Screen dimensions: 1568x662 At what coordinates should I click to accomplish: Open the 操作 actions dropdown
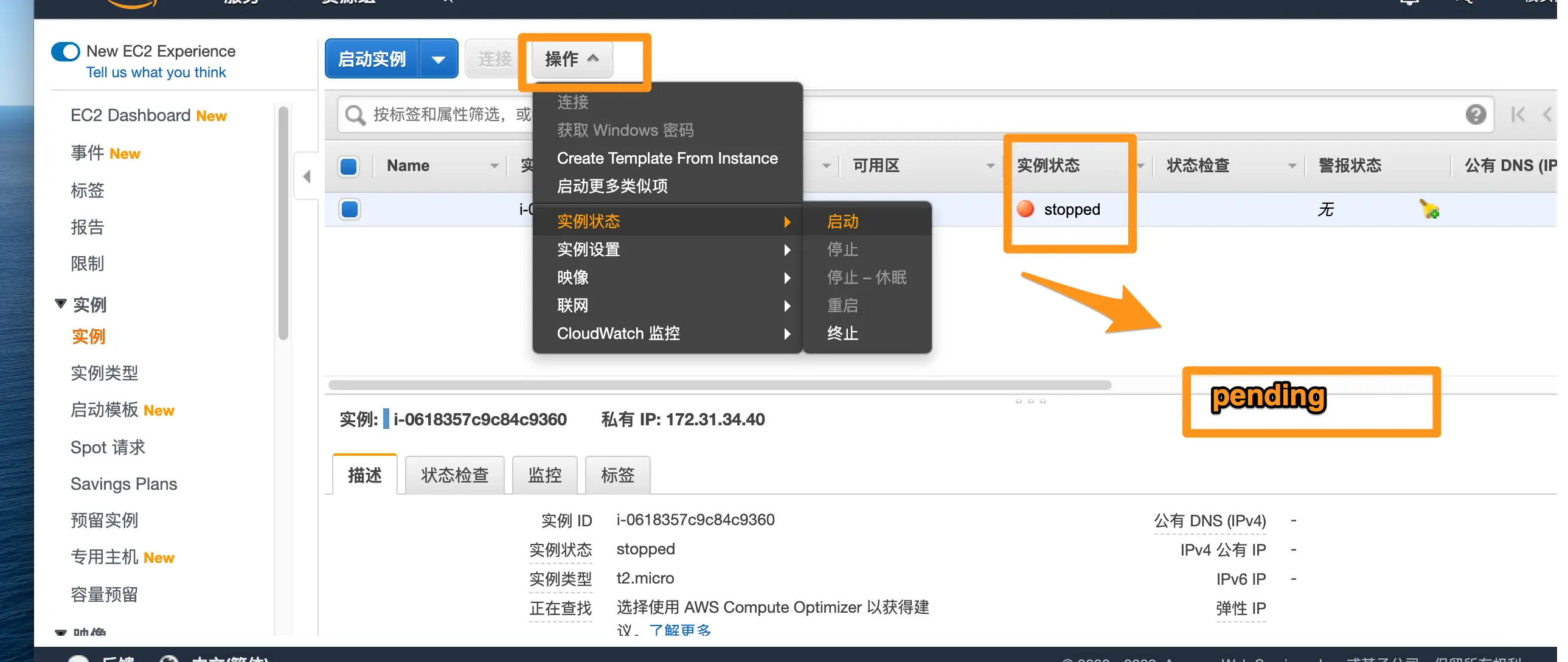pos(571,59)
